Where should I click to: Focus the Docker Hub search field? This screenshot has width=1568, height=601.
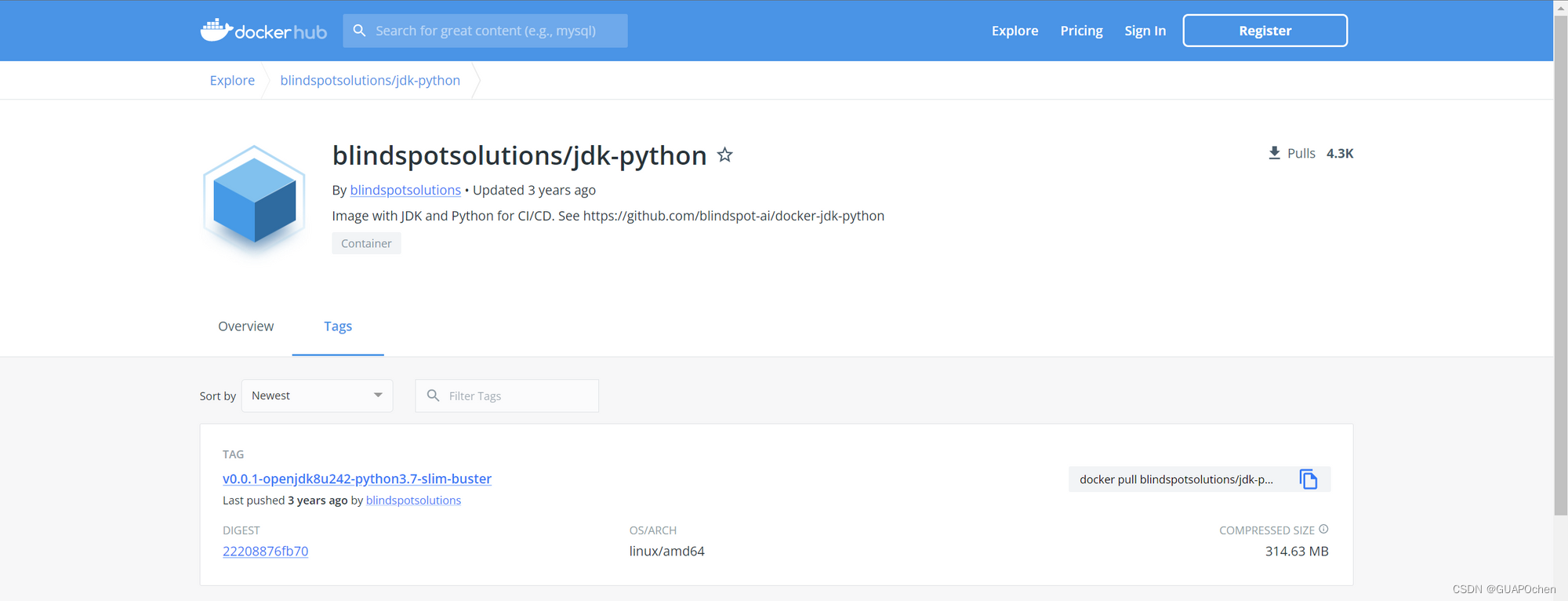coord(485,31)
